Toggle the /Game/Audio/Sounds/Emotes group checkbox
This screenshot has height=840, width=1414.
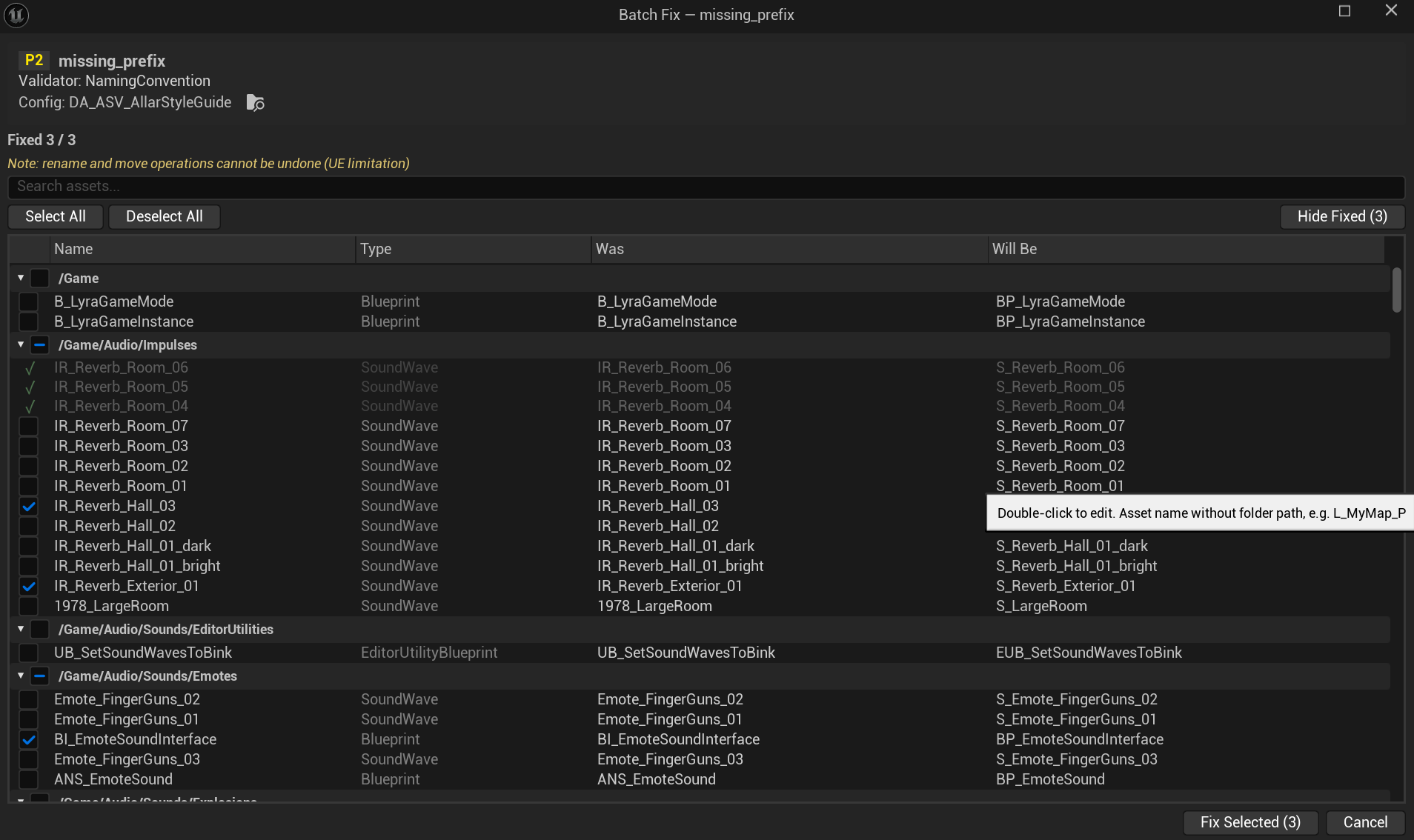[x=40, y=676]
